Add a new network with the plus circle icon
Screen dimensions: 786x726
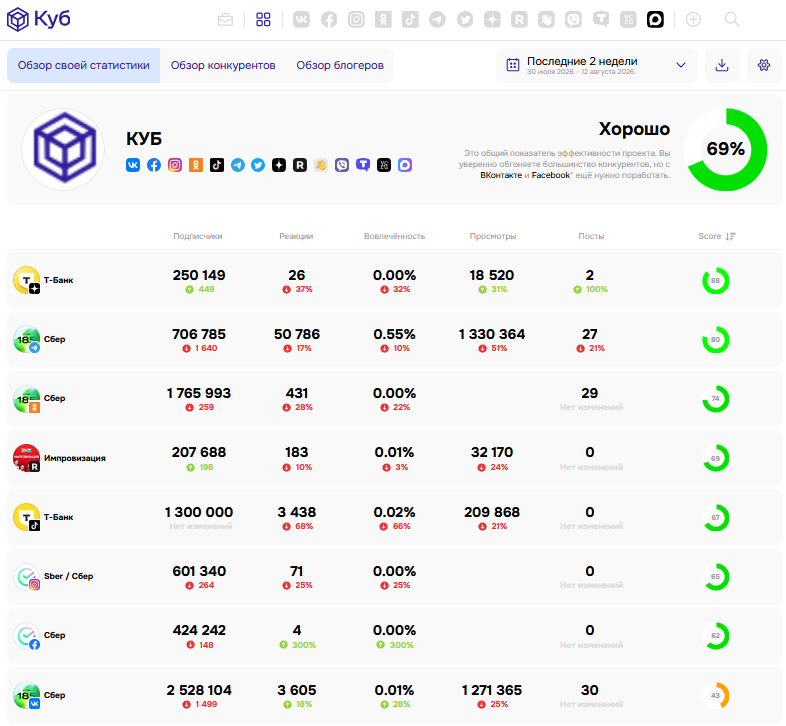(693, 20)
